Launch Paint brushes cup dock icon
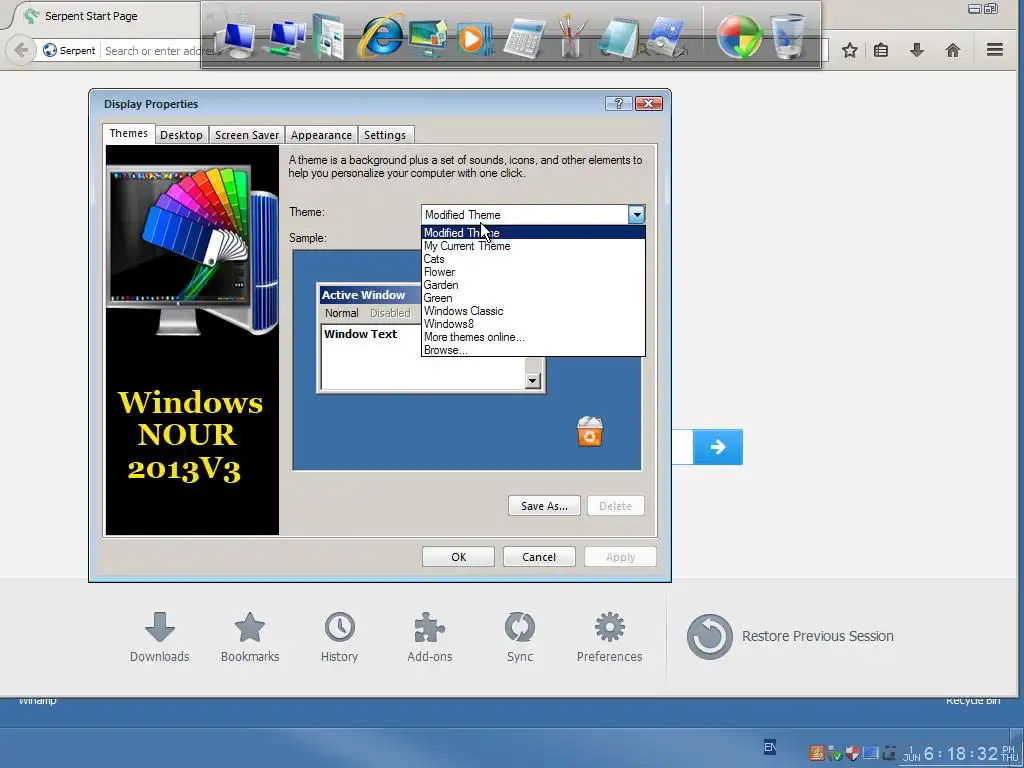The width and height of the screenshot is (1024, 768). click(571, 37)
